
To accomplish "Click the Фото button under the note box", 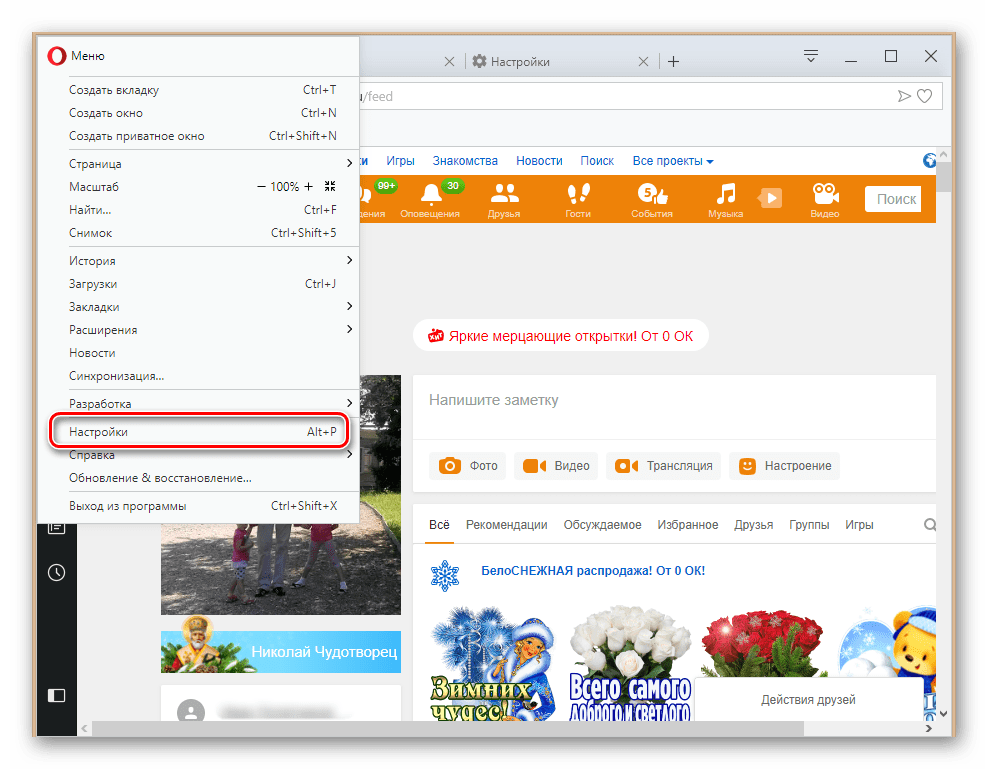I will pos(468,466).
